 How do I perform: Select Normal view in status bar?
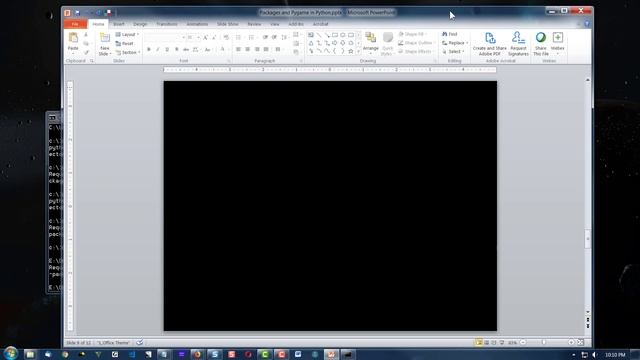(479, 342)
